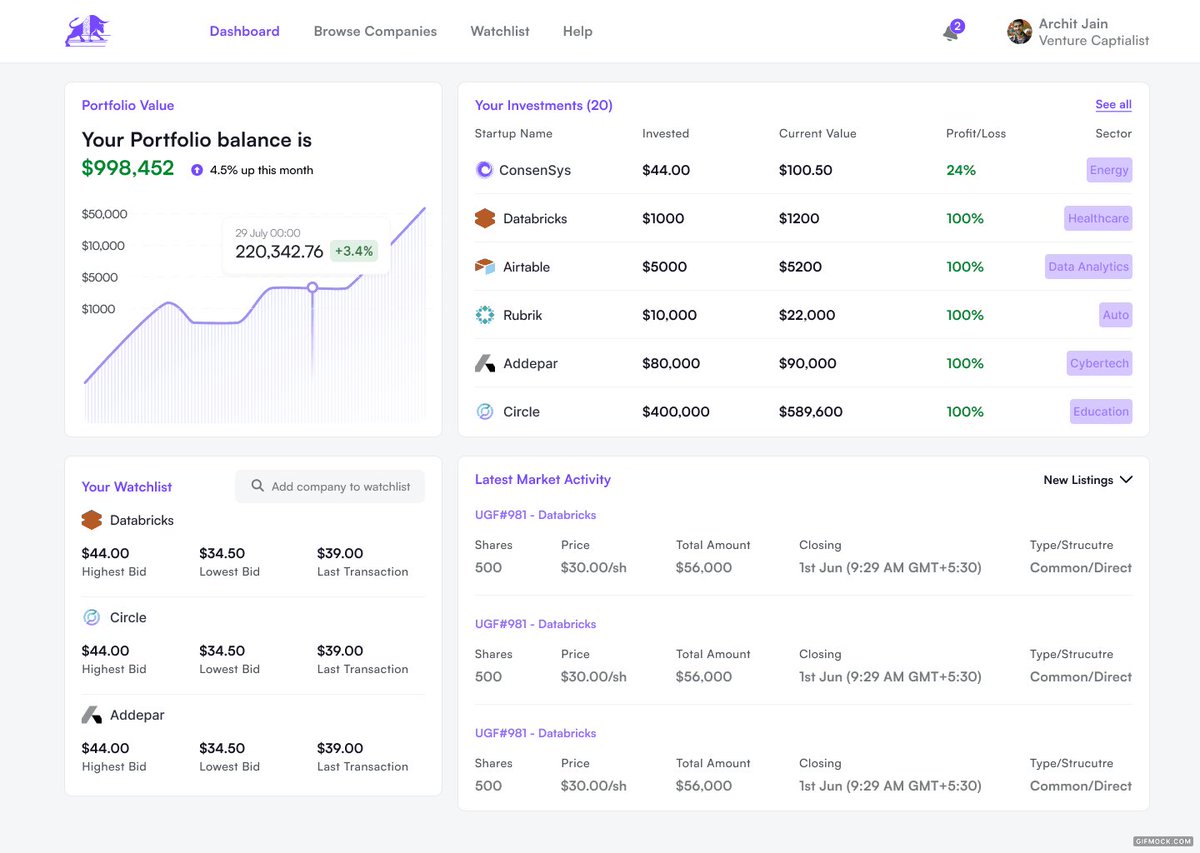Click the up-arrow icon beside 4.5% up
This screenshot has height=853, width=1200.
[x=197, y=170]
